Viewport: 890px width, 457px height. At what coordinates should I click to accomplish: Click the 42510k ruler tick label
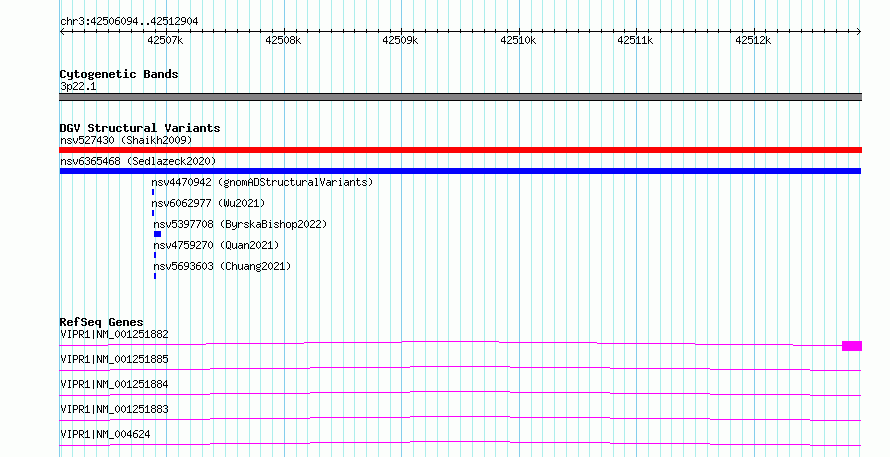point(518,40)
